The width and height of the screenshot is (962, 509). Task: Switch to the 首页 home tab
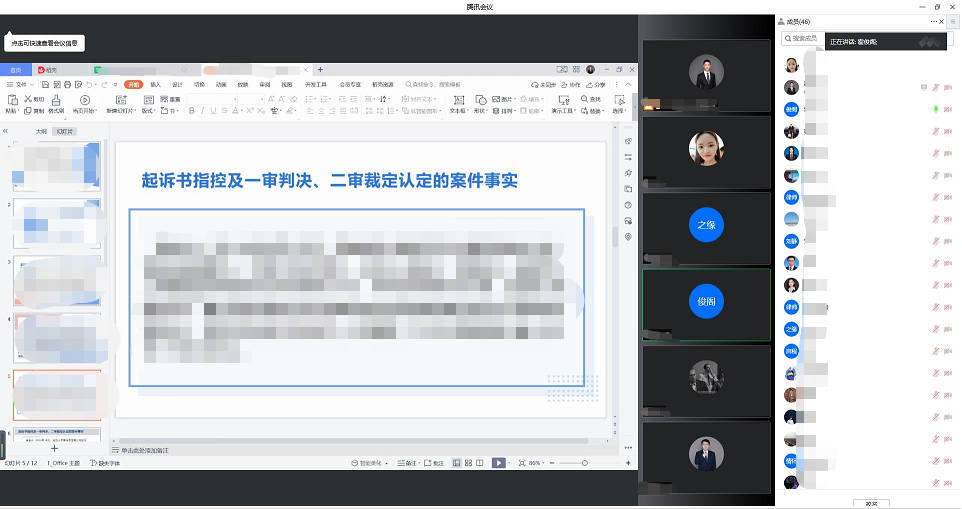[x=15, y=70]
